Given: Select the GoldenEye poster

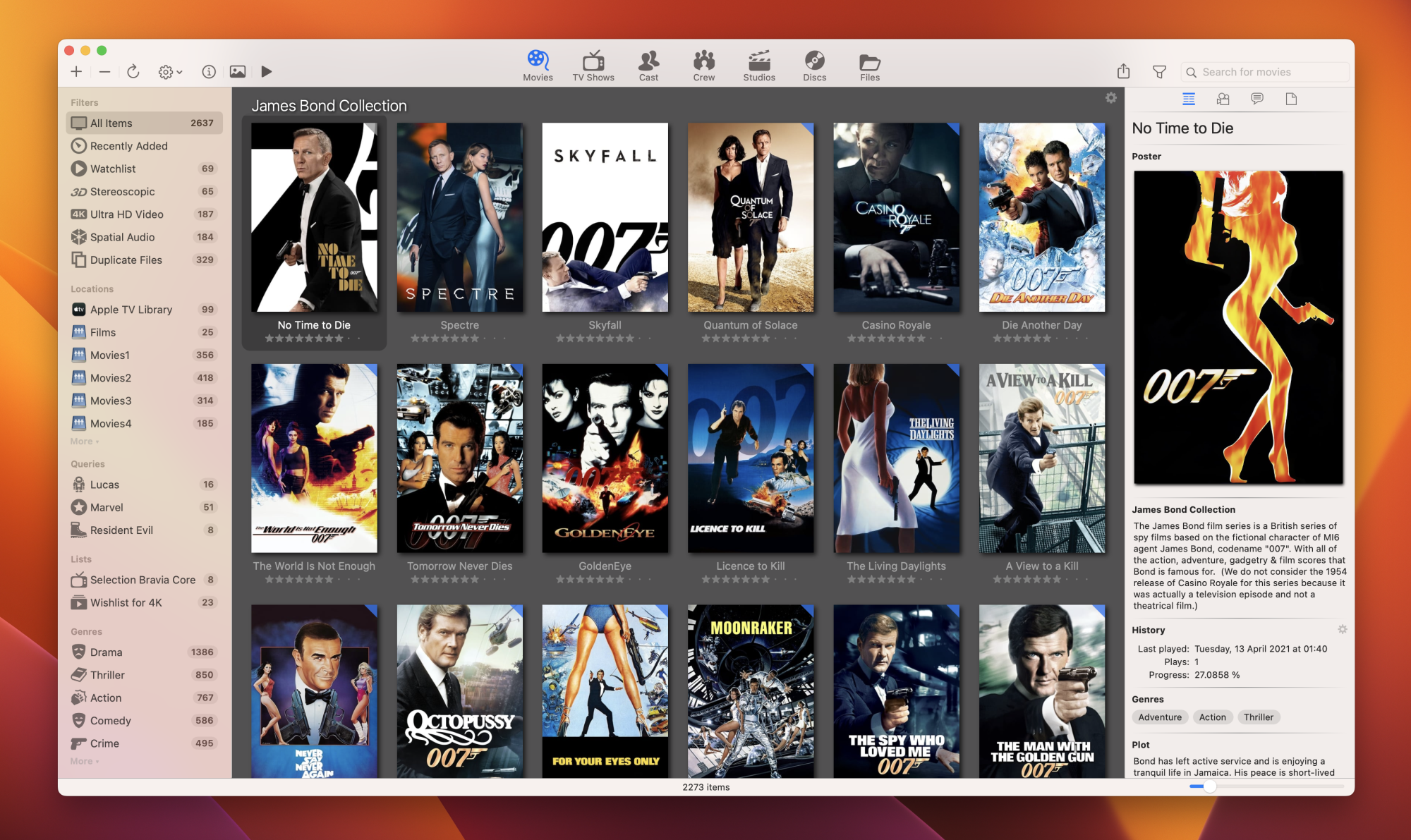Looking at the screenshot, I should coord(605,458).
